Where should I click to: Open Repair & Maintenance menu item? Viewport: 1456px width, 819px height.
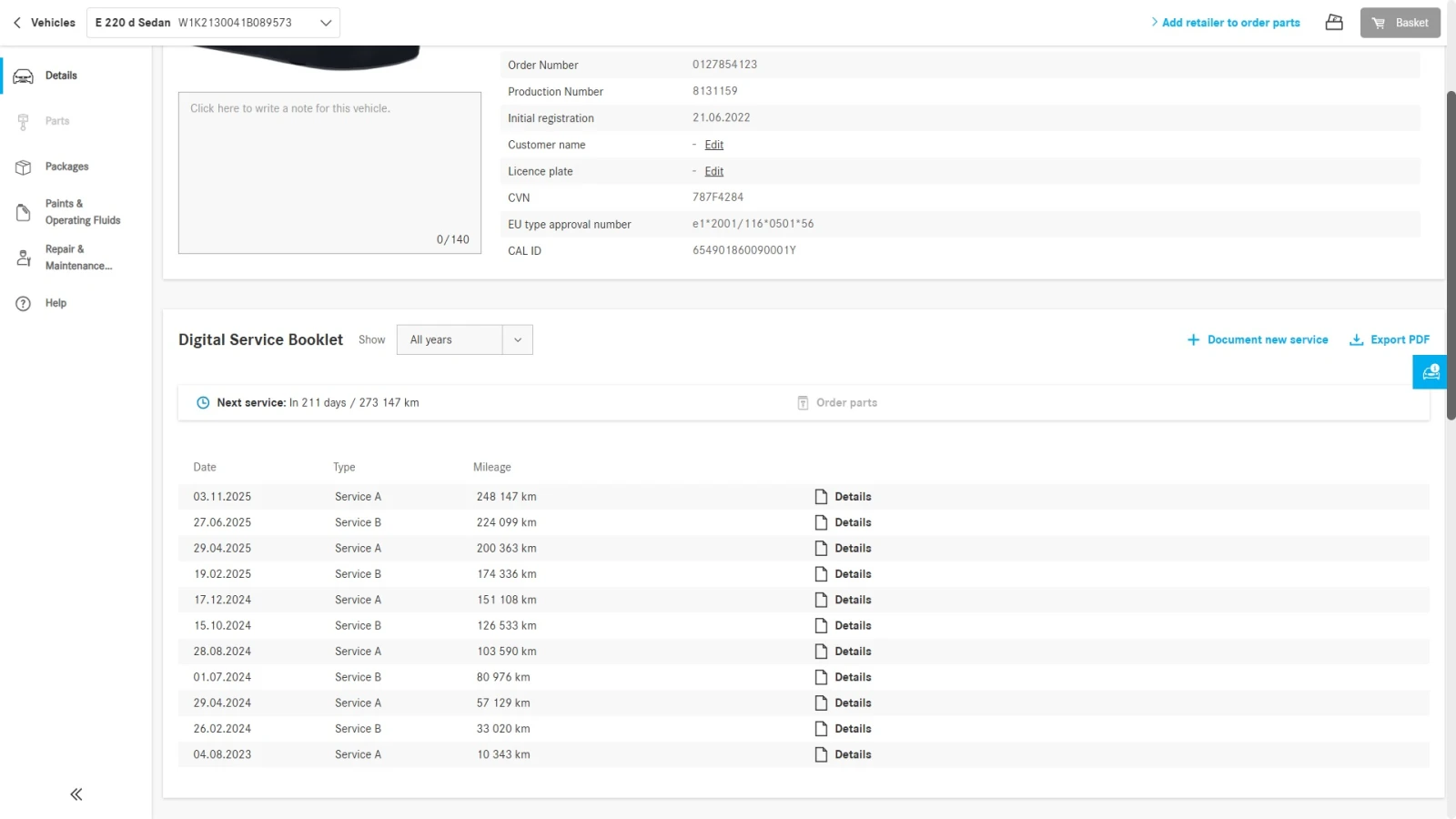(x=78, y=258)
